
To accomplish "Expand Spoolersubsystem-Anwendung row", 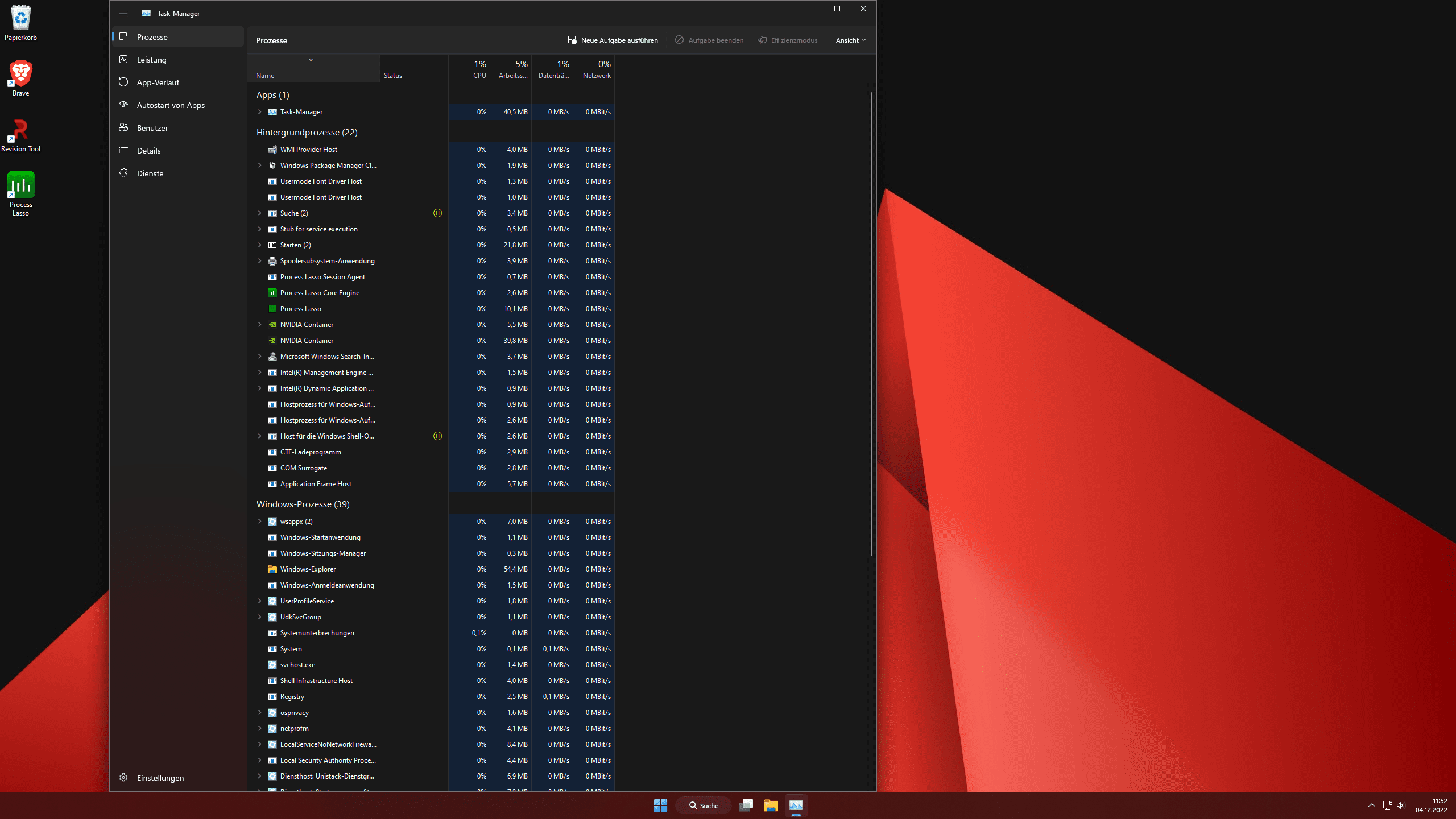I will pos(260,261).
